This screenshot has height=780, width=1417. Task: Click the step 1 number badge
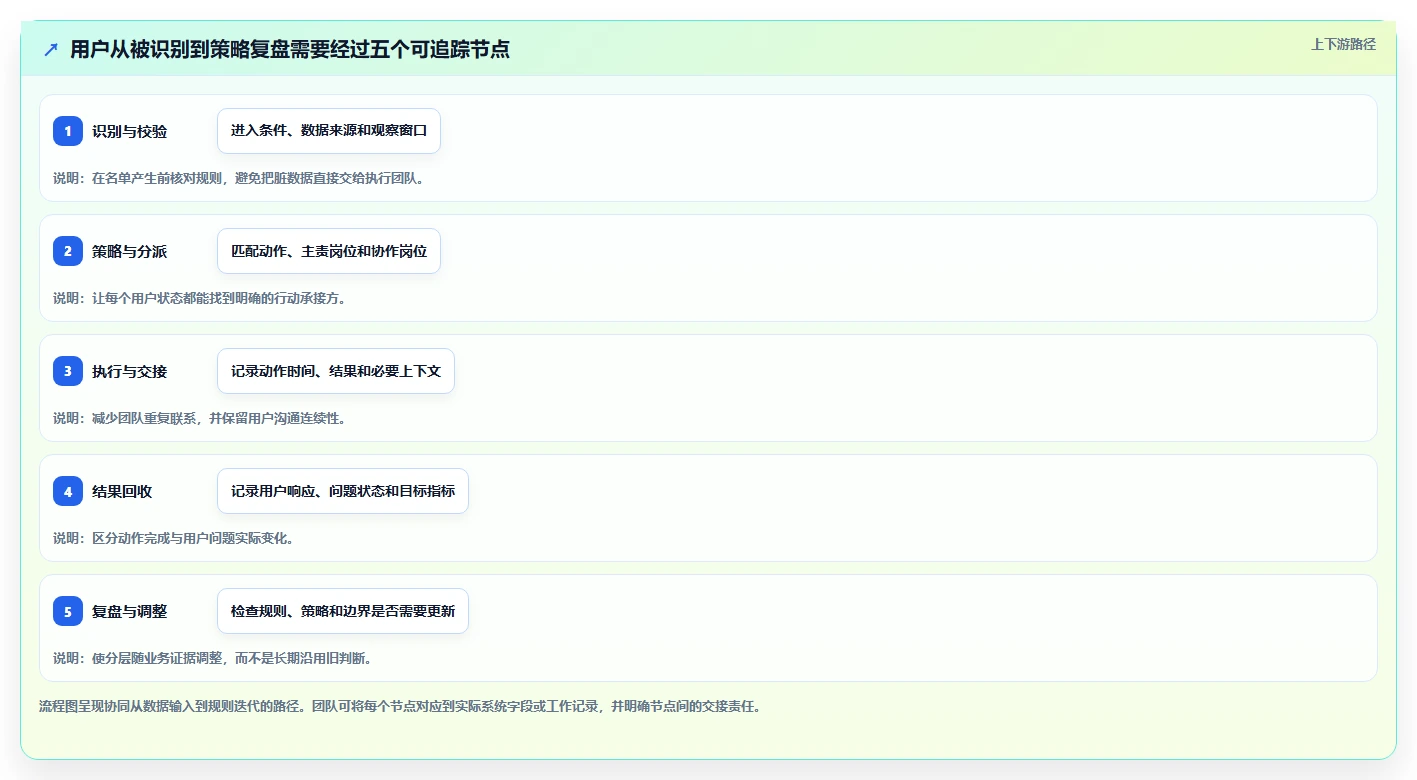[68, 131]
